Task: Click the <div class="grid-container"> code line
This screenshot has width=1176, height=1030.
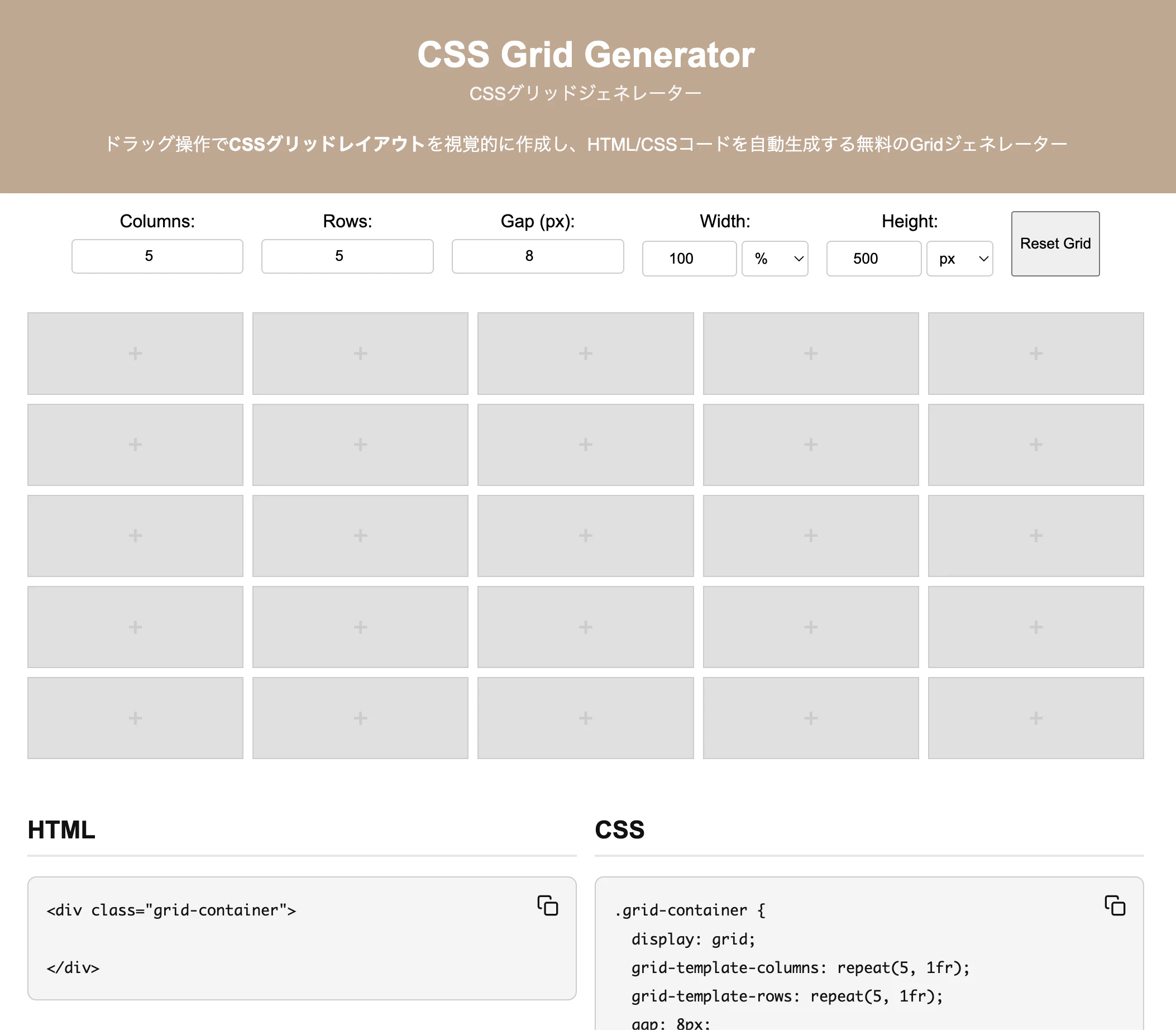Action: pos(171,910)
